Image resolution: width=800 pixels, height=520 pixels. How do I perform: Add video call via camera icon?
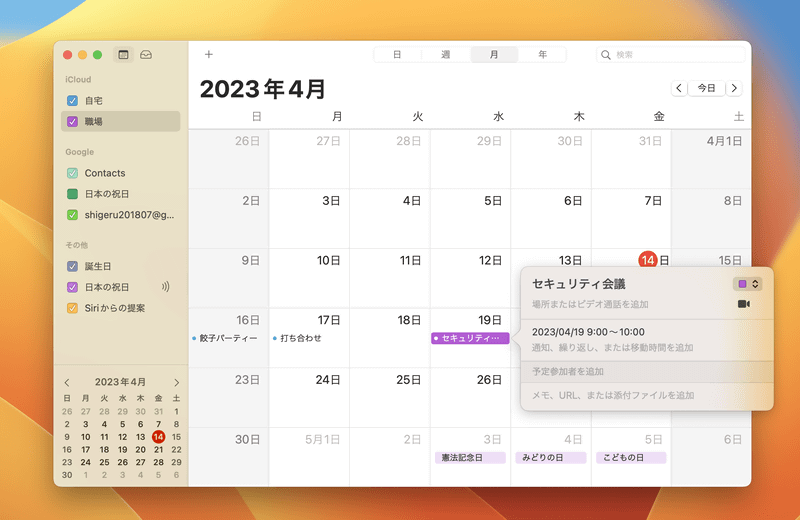(x=744, y=304)
